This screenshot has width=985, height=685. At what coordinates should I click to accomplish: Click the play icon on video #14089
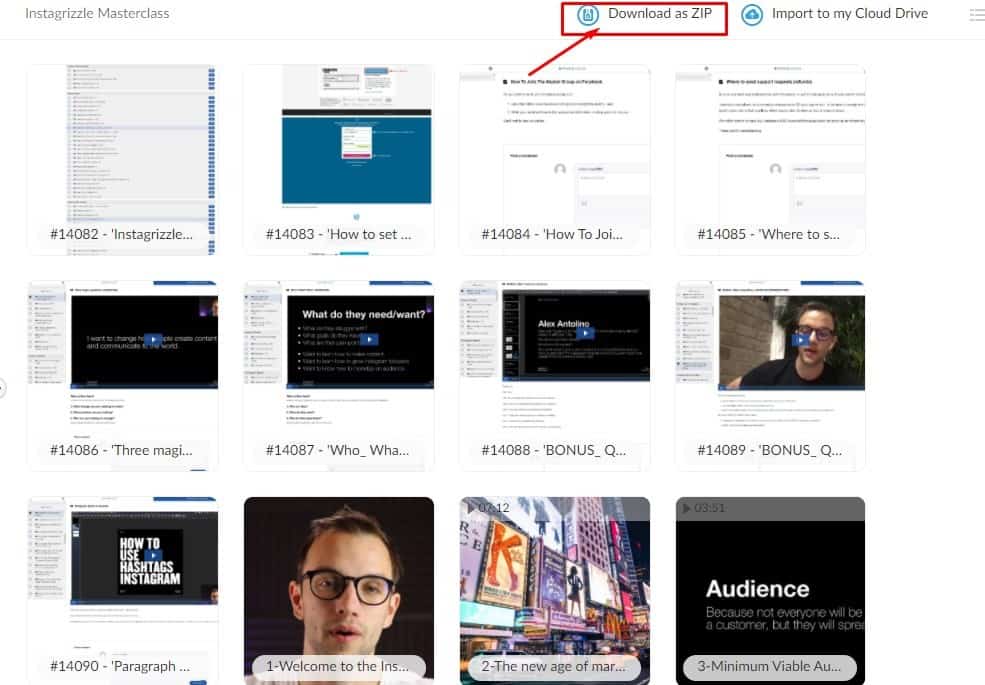click(801, 338)
